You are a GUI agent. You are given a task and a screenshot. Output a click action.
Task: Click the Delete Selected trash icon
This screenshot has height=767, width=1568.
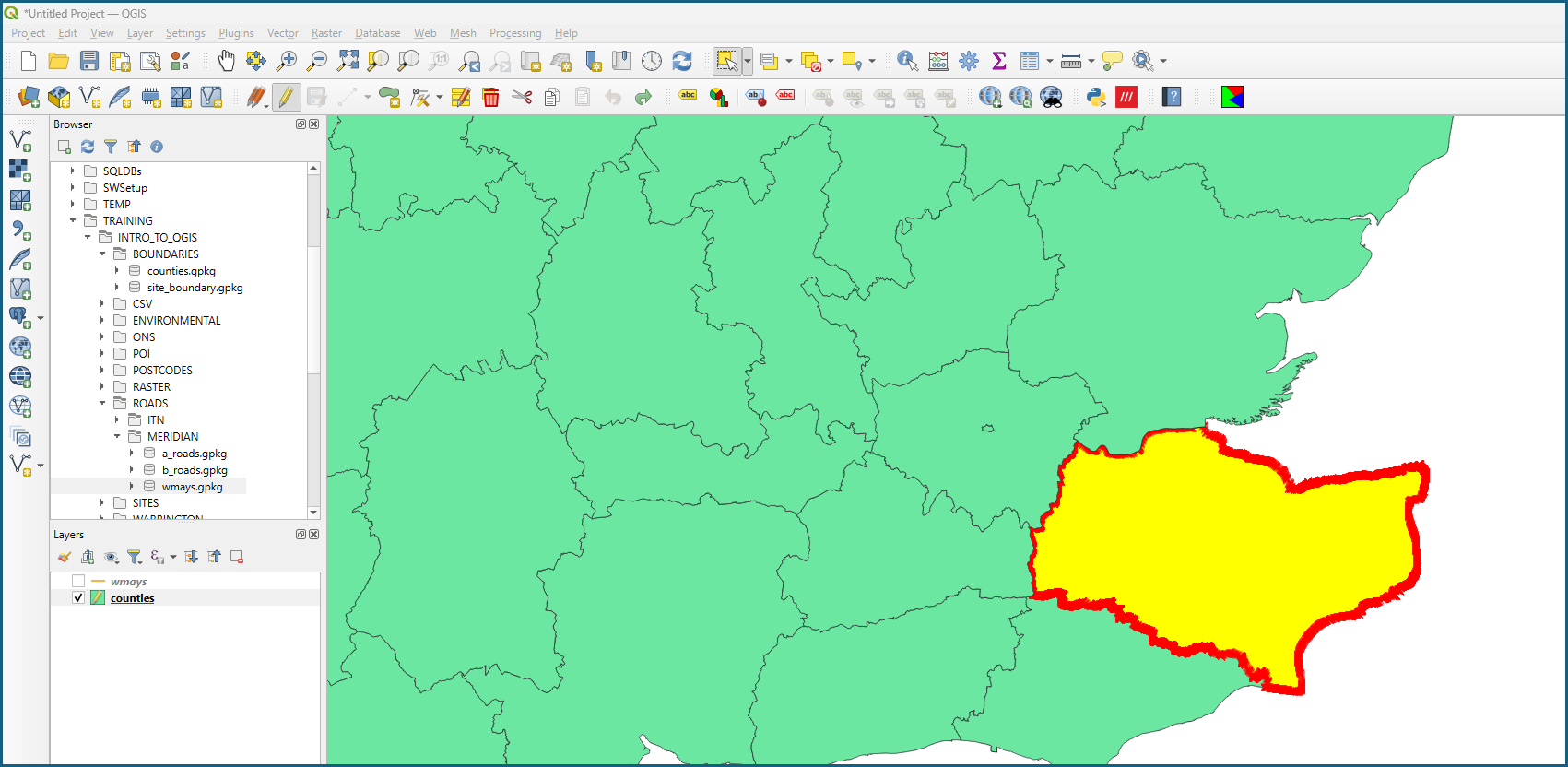coord(491,97)
